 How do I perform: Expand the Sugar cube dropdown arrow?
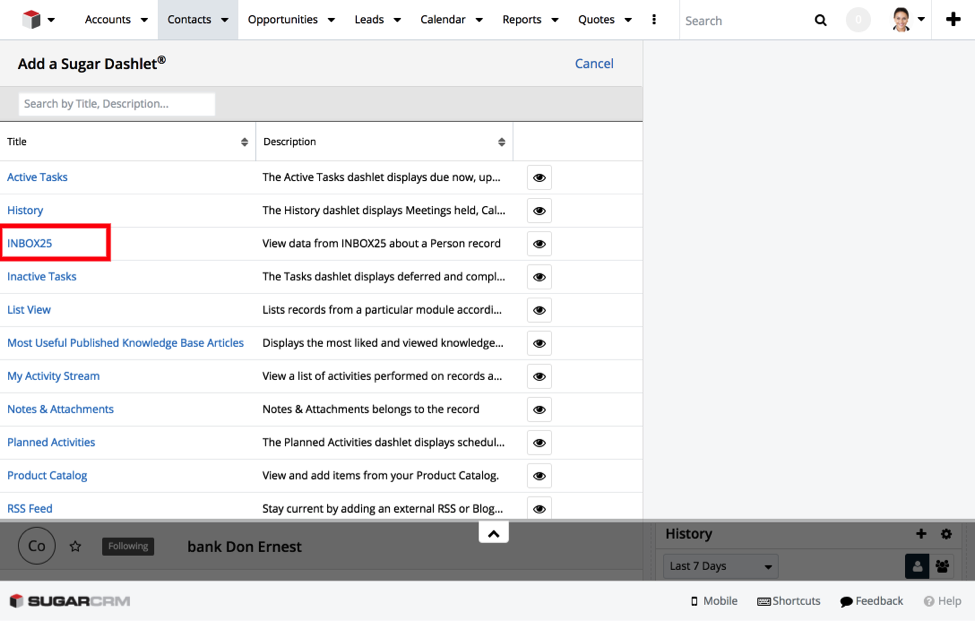[x=52, y=20]
